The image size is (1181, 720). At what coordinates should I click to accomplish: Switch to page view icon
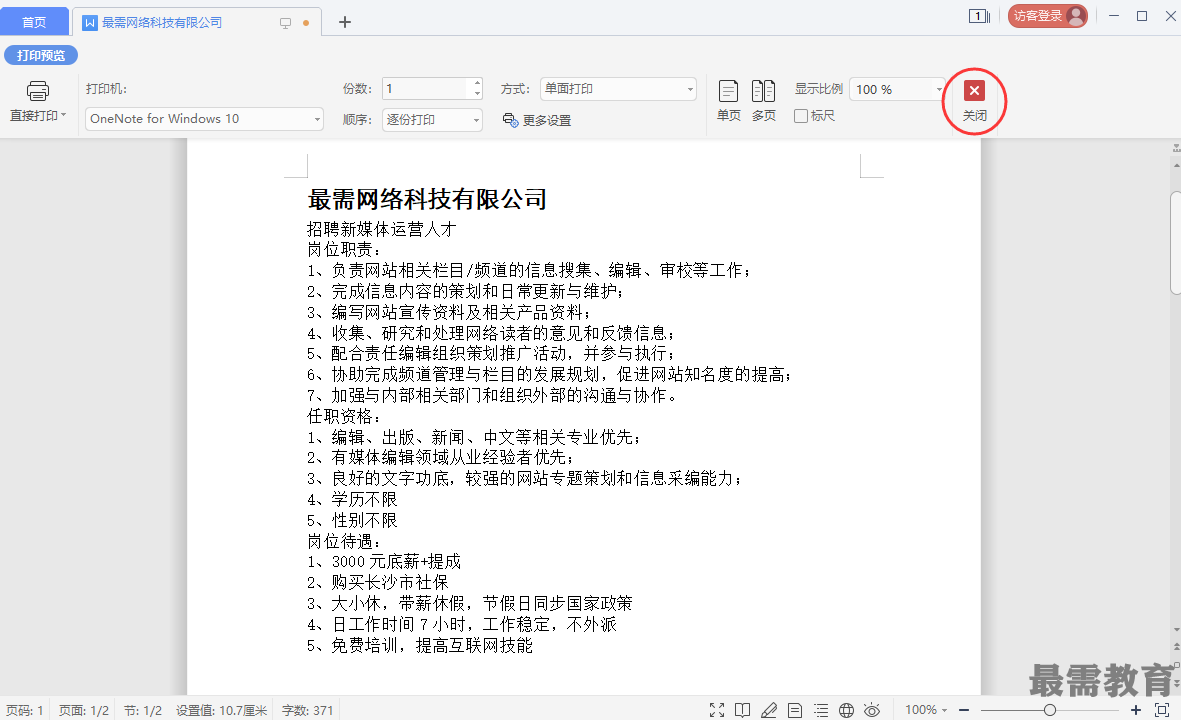tap(795, 710)
